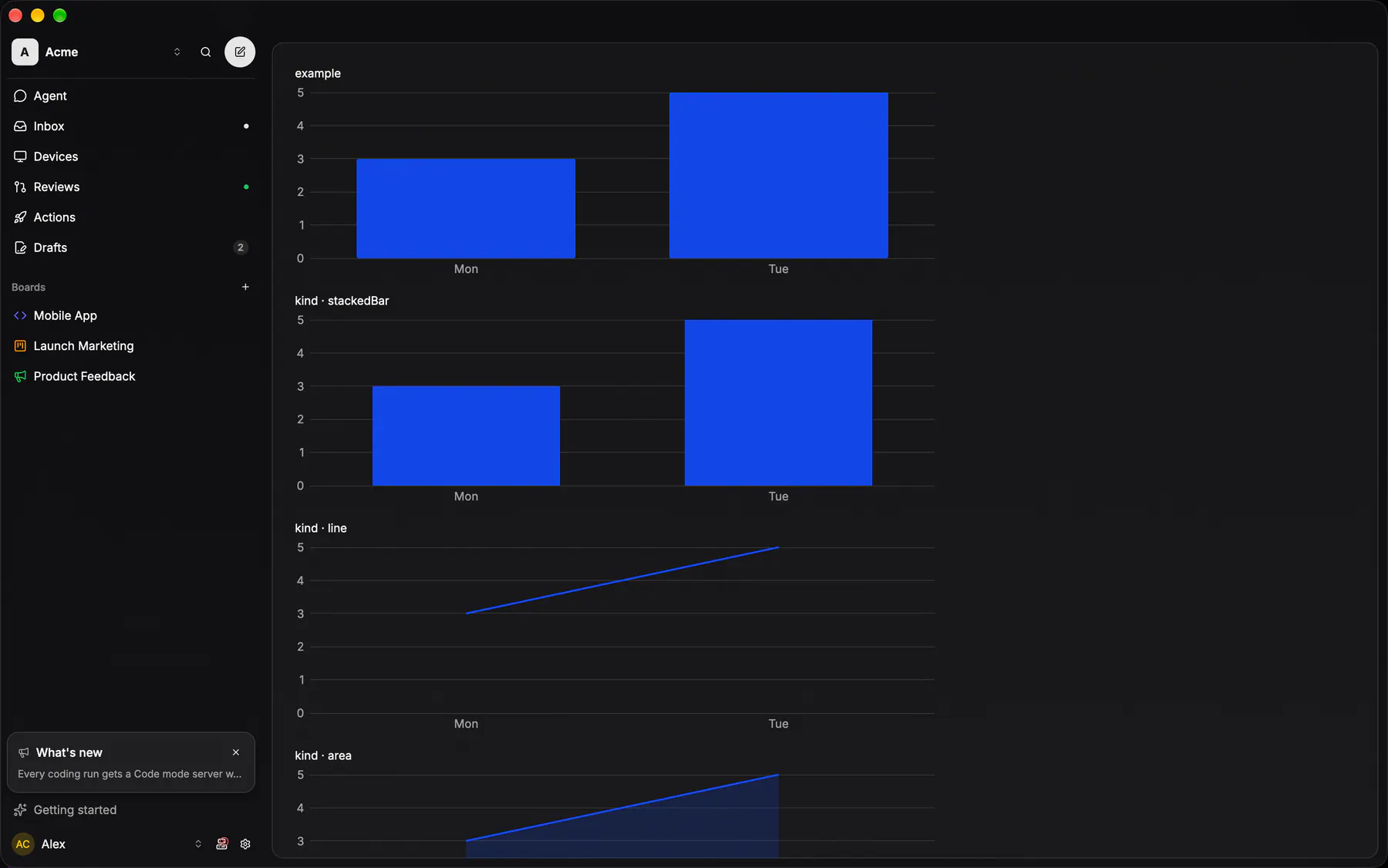Click the 'Tue' axis label under the line chart

[778, 724]
